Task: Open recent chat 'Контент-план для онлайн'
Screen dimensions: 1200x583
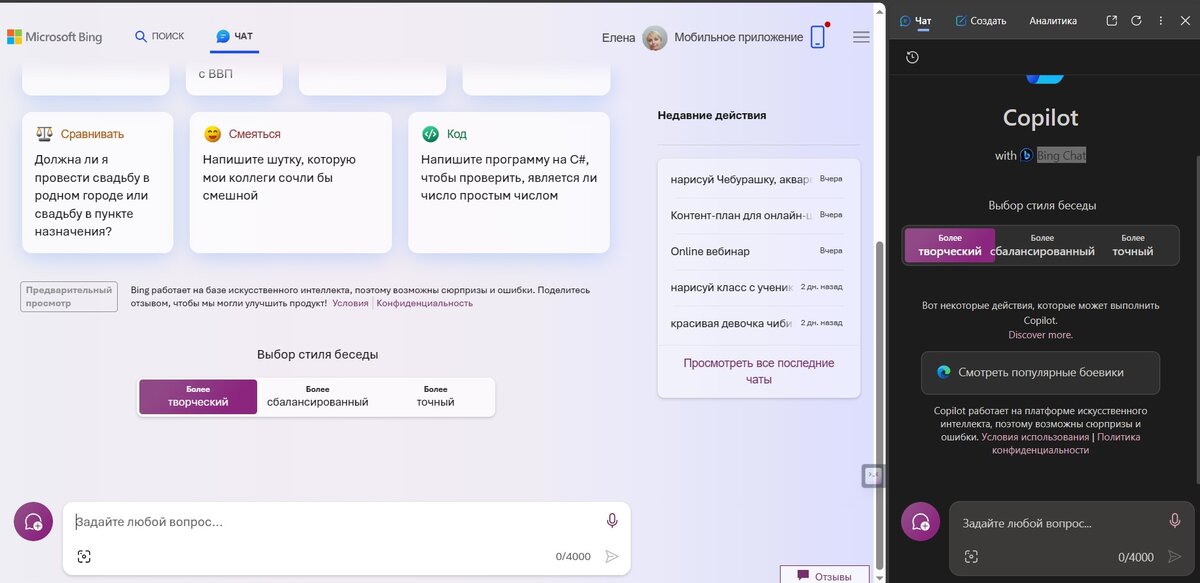Action: [757, 215]
